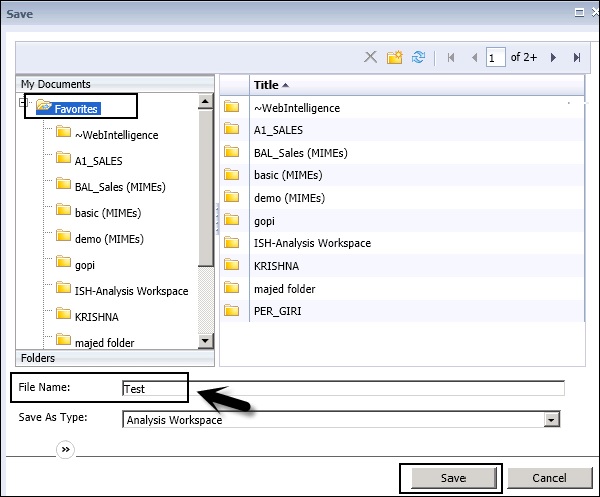
Task: Collapse the Favorites tree node
Action: [23, 102]
